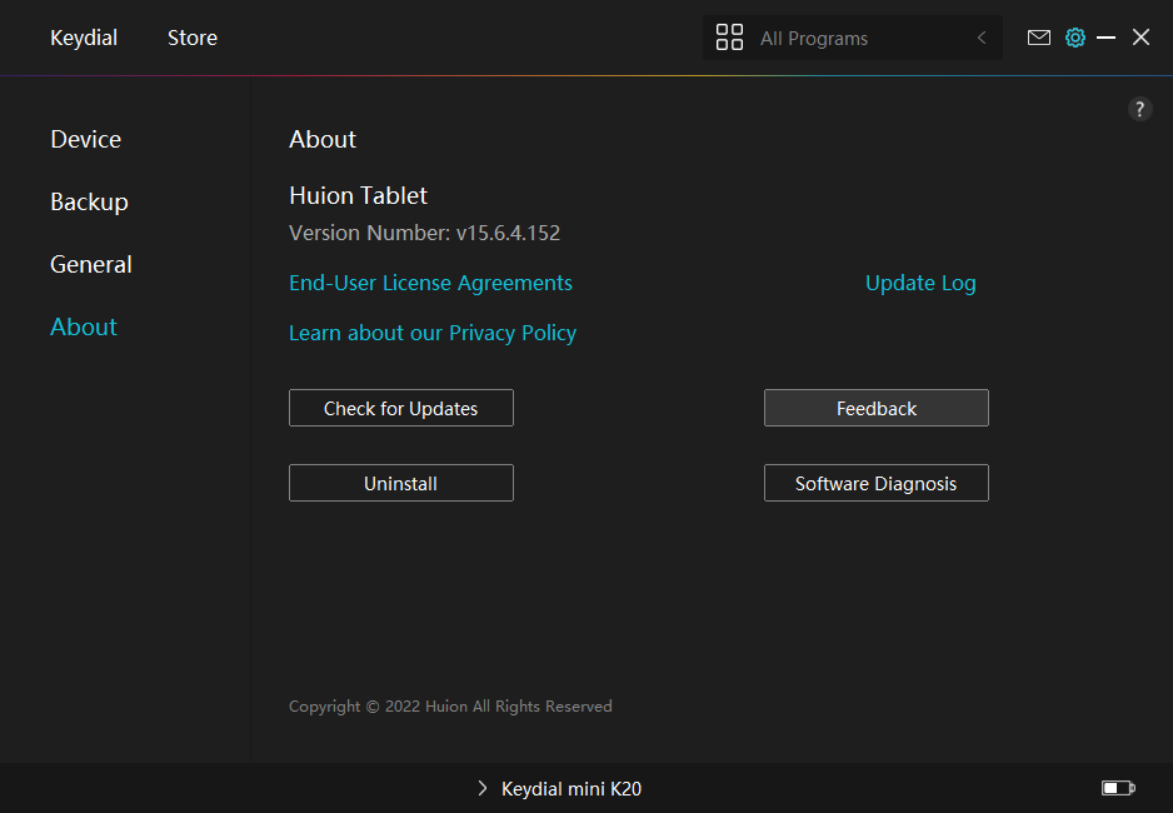1173x813 pixels.
Task: Select Device in the sidebar
Action: (86, 139)
